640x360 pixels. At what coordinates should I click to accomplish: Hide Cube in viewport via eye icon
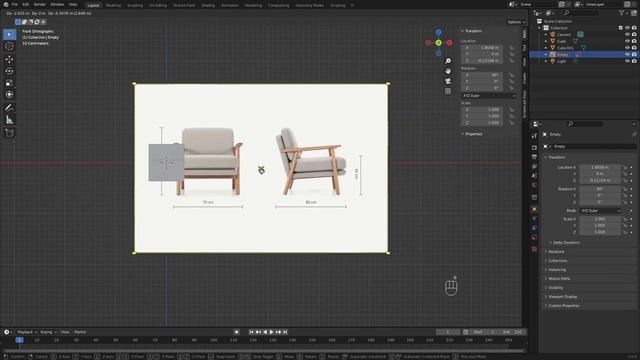[x=627, y=41]
